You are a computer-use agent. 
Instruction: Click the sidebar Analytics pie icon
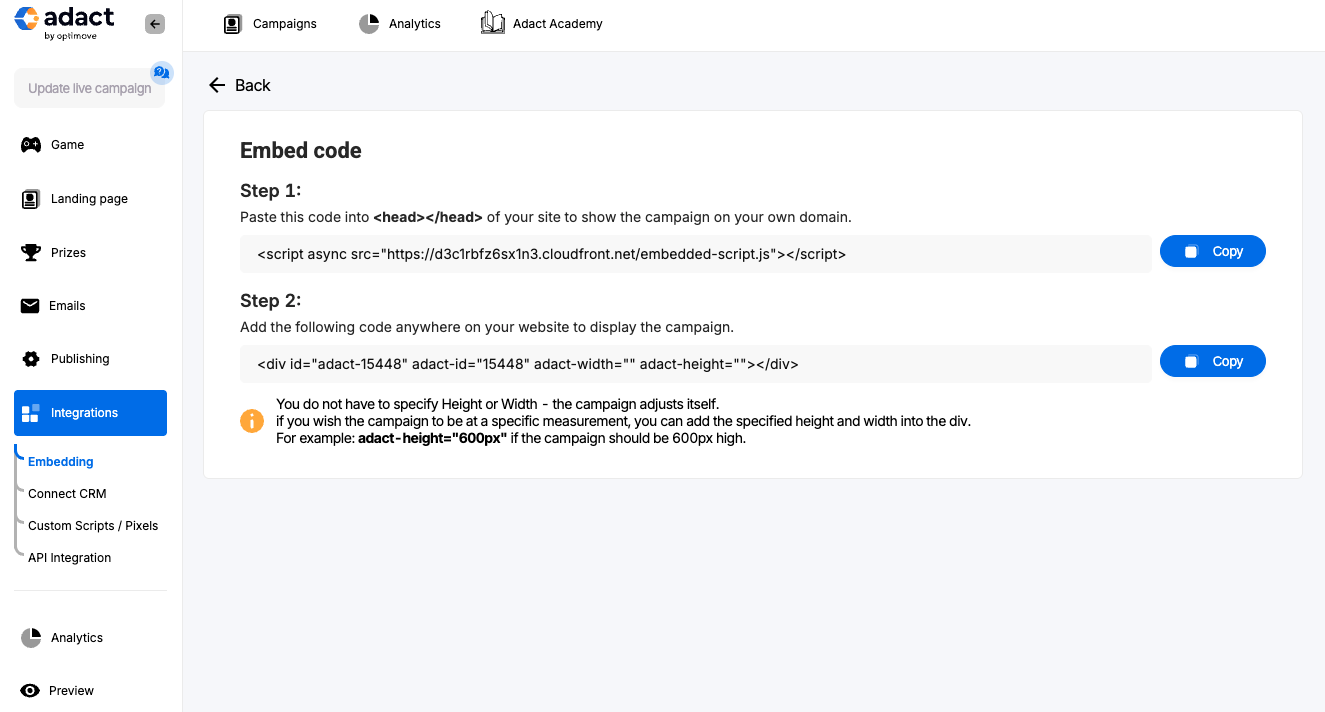(31, 638)
